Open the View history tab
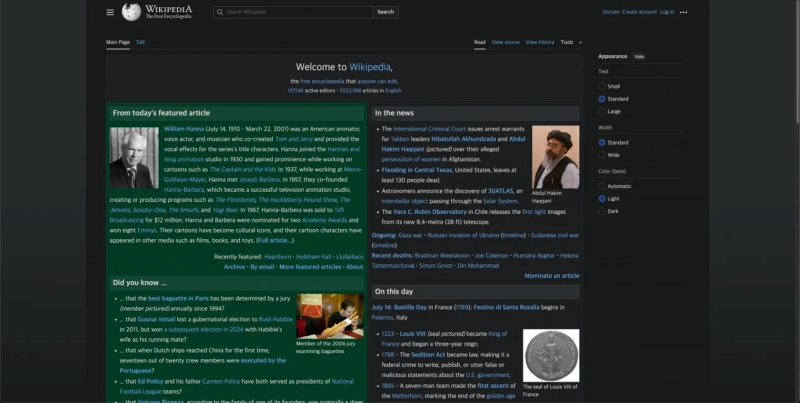 coord(539,42)
